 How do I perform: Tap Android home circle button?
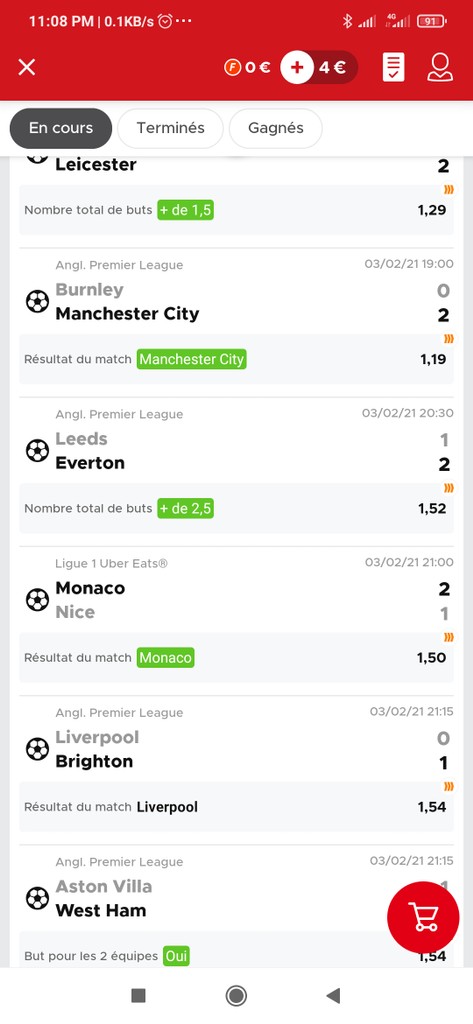pos(236,995)
